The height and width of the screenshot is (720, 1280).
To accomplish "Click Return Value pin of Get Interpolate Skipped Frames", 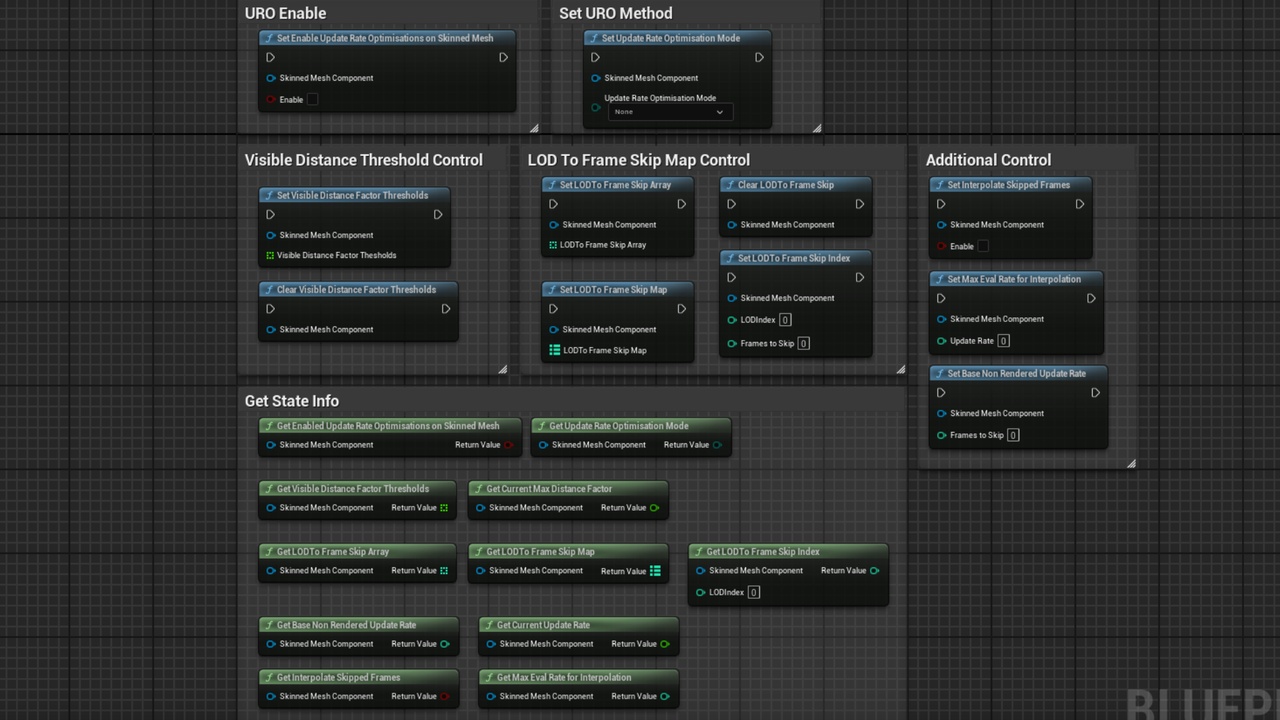I will [x=445, y=697].
